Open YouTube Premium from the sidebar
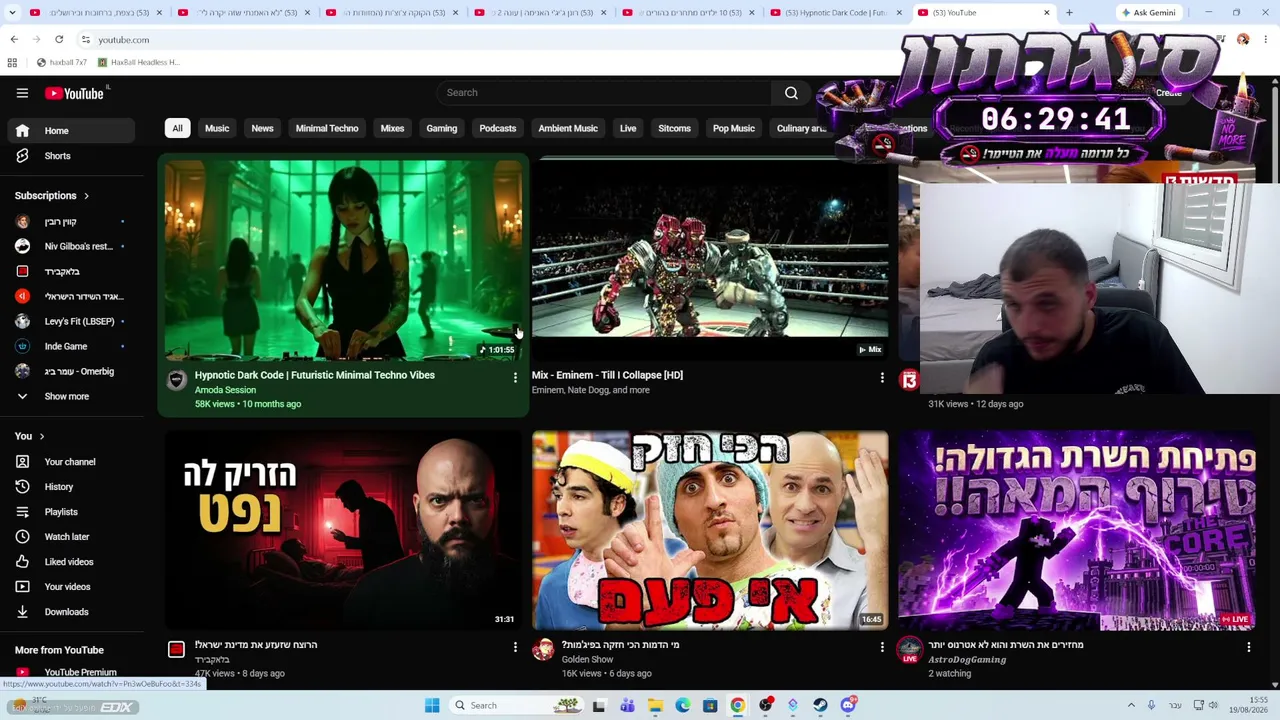1280x720 pixels. (70, 673)
